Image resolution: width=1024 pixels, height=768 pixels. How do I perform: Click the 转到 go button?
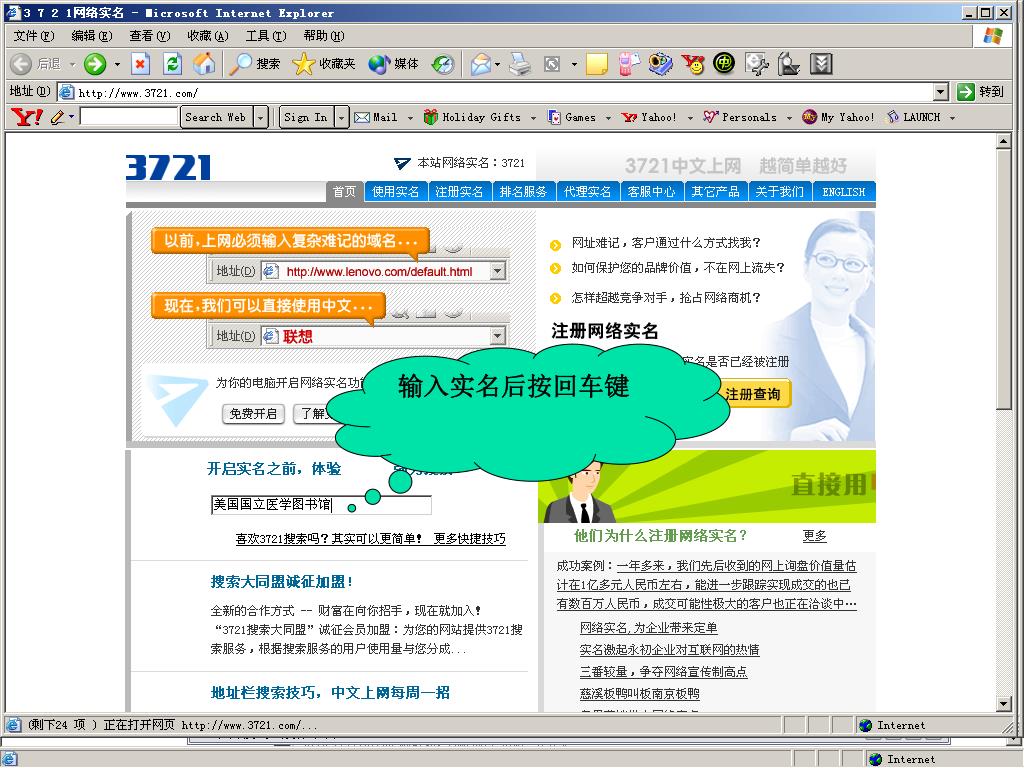pyautogui.click(x=981, y=92)
